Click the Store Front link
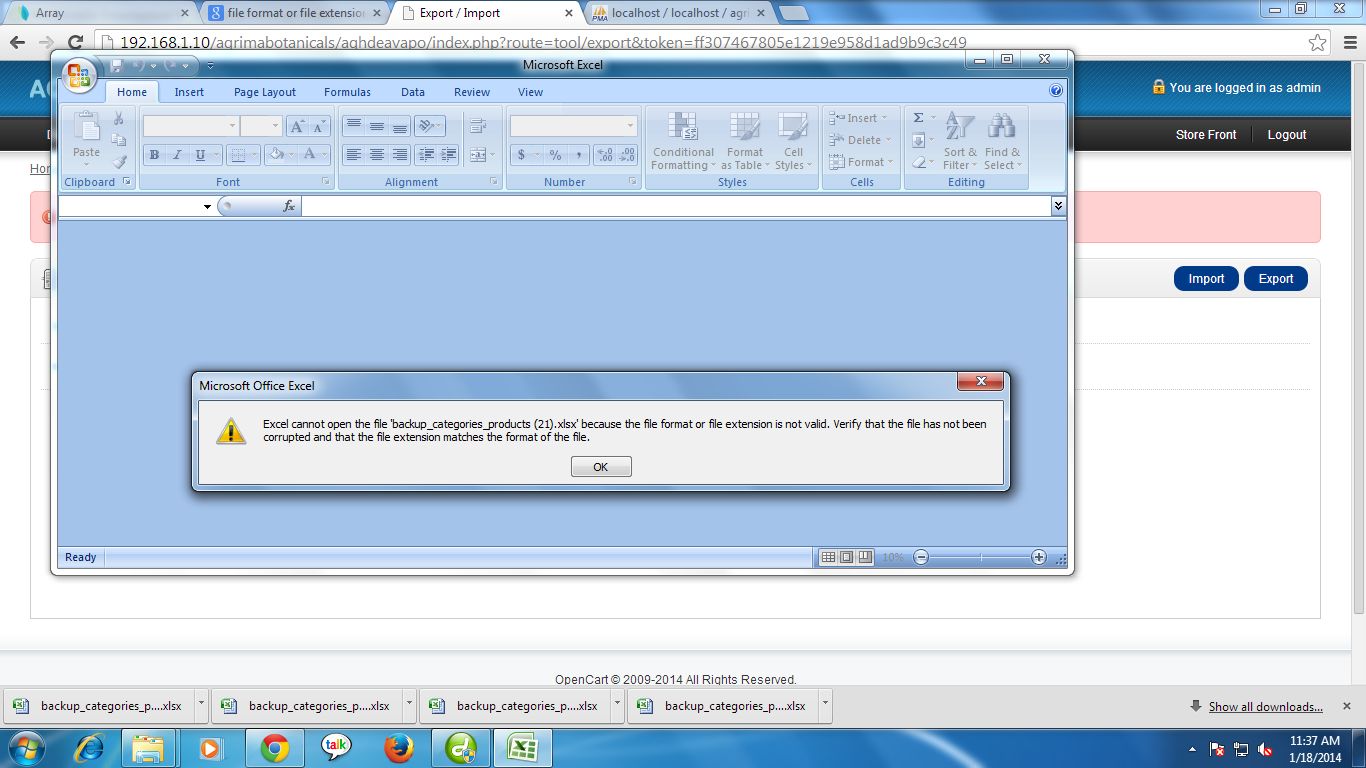This screenshot has width=1366, height=768. tap(1206, 134)
